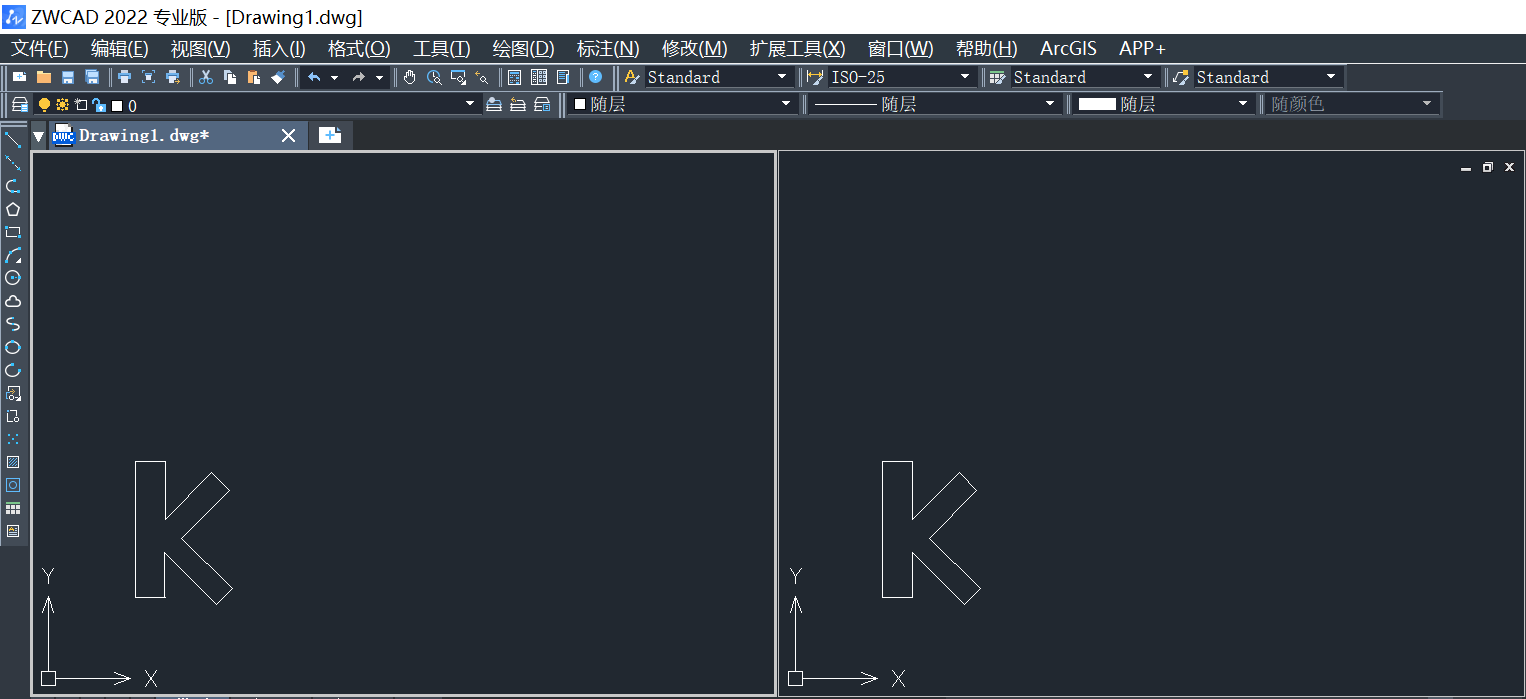Click the Paste clipboard icon
Viewport: 1526px width, 699px height.
coord(254,77)
